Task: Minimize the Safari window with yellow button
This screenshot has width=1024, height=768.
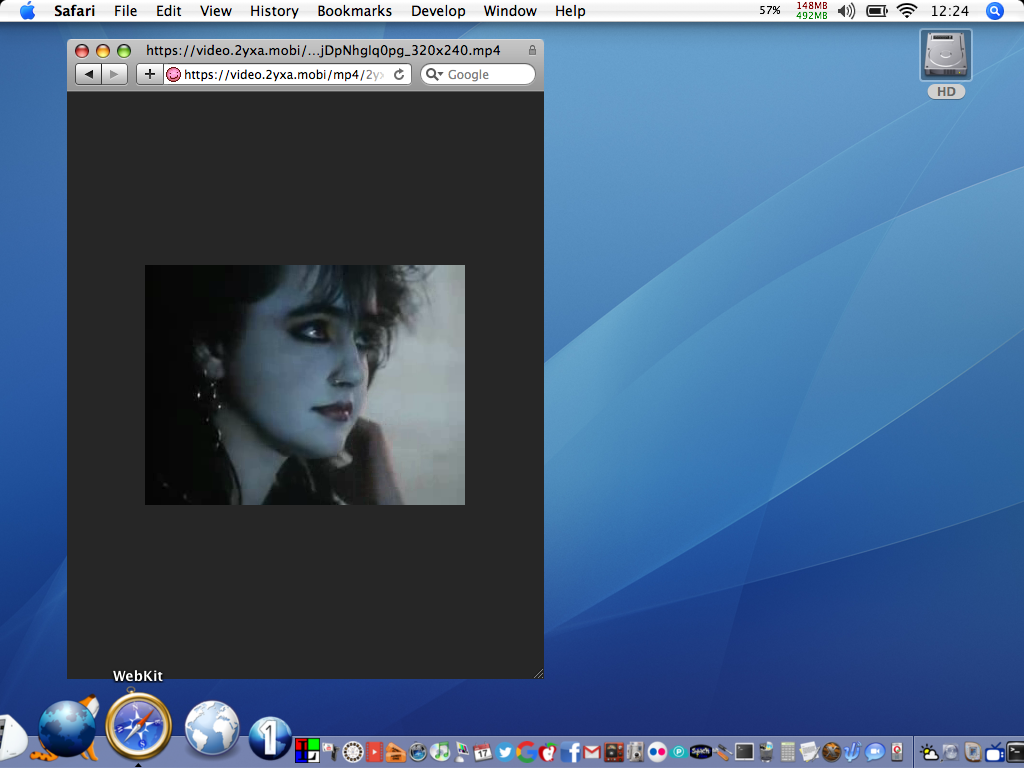Action: tap(103, 51)
